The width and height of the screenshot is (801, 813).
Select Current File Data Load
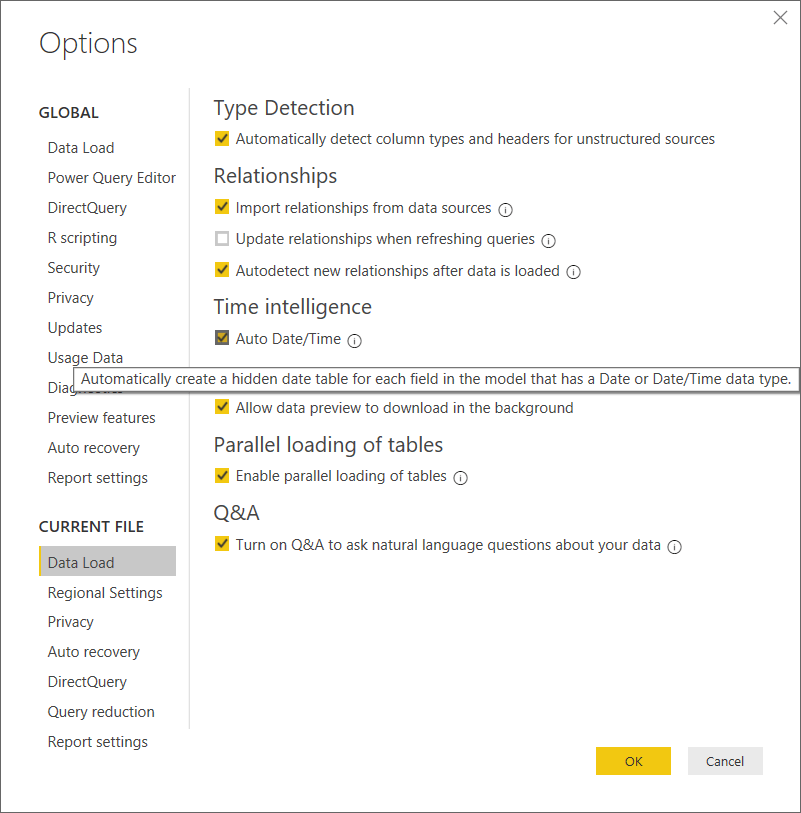coord(107,561)
